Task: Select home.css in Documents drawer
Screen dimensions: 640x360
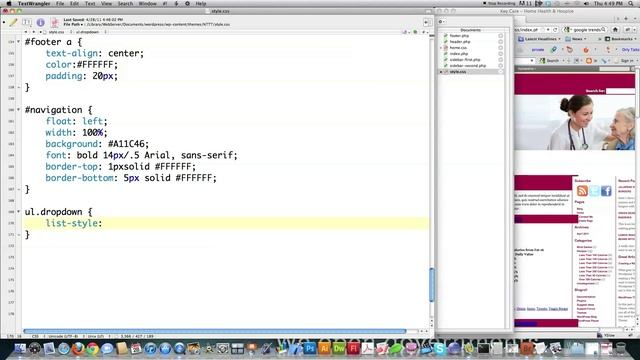Action: tap(458, 48)
